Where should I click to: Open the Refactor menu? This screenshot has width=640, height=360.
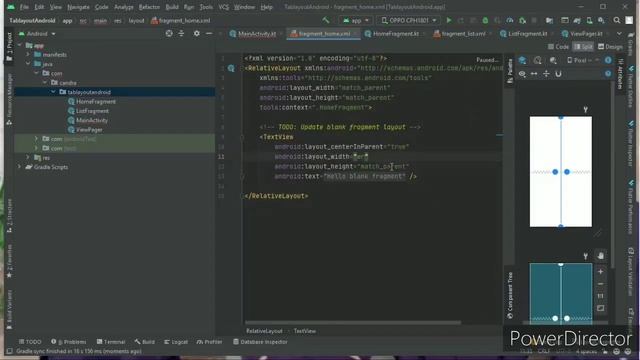coord(149,7)
